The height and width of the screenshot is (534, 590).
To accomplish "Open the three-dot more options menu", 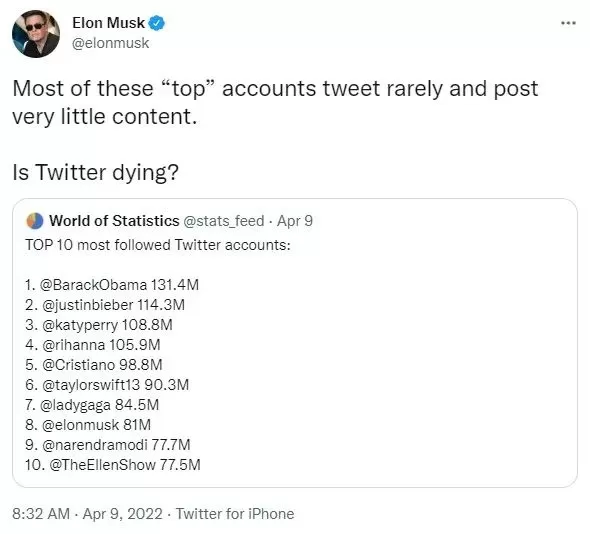I will click(x=568, y=23).
